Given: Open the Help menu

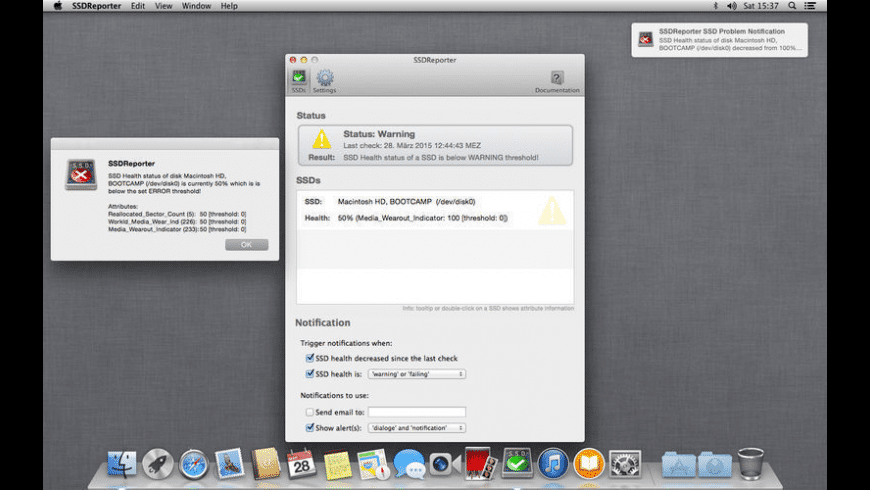Looking at the screenshot, I should click(x=229, y=6).
